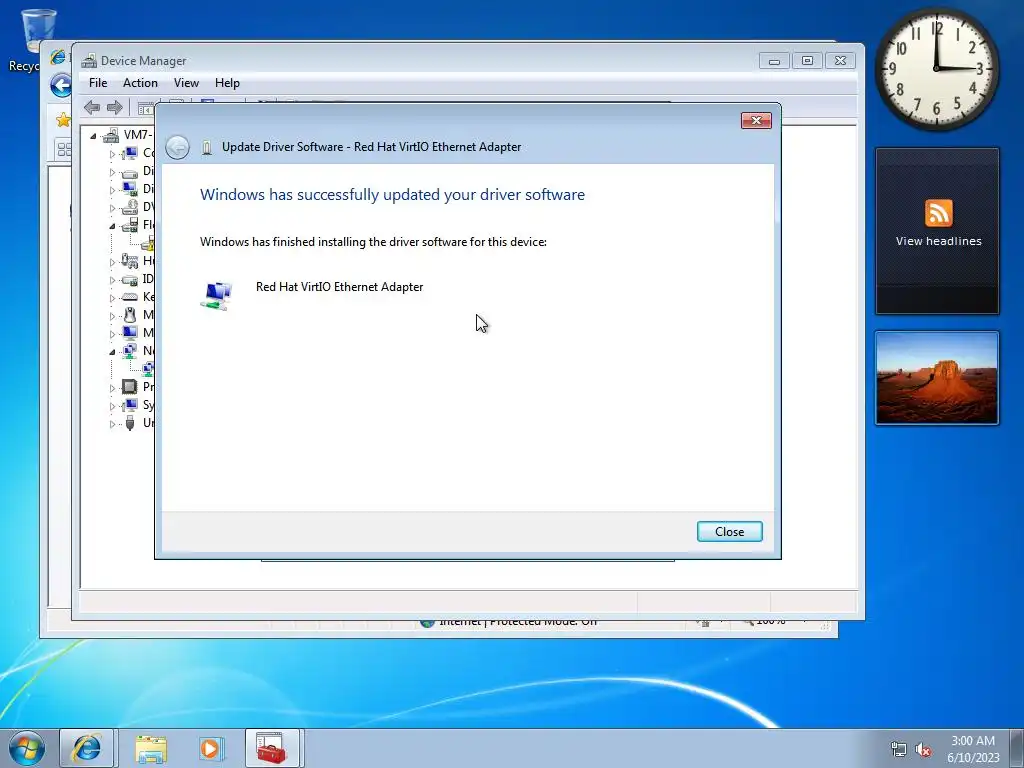Click the round back arrow in the Update Driver wizard

coord(177,147)
